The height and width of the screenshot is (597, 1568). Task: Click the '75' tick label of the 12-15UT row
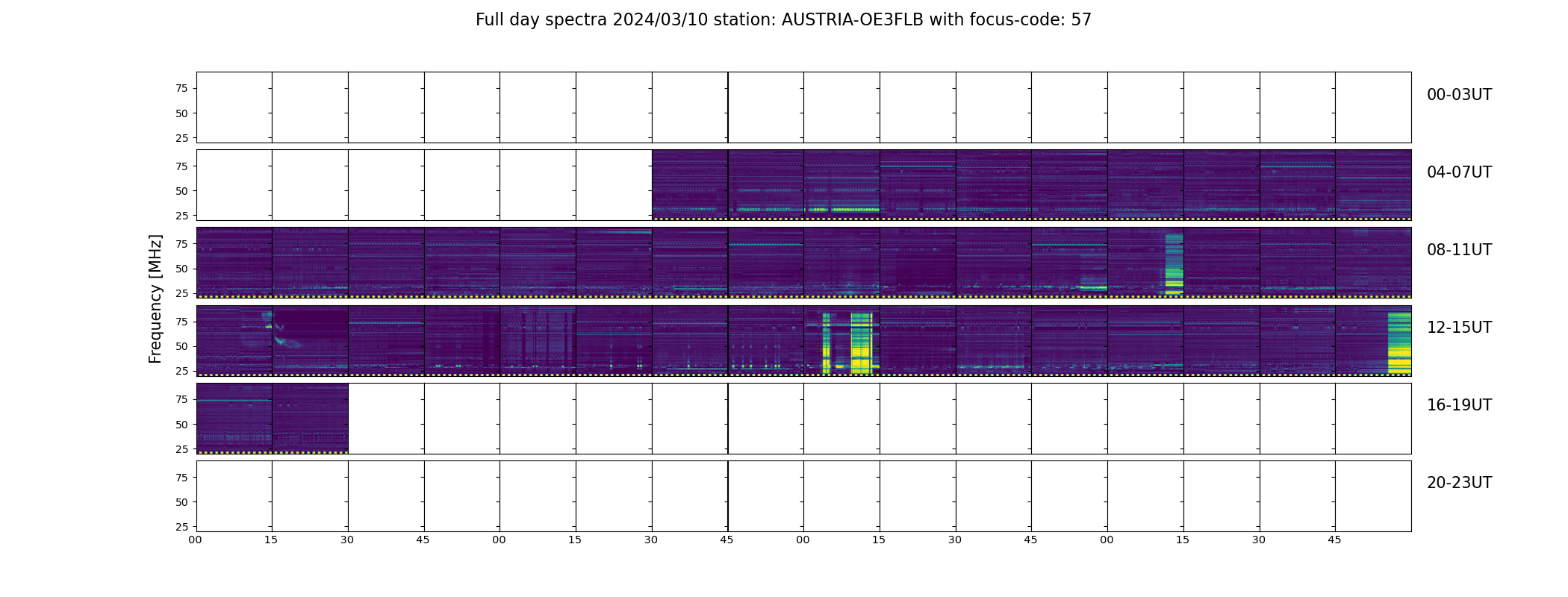point(181,322)
